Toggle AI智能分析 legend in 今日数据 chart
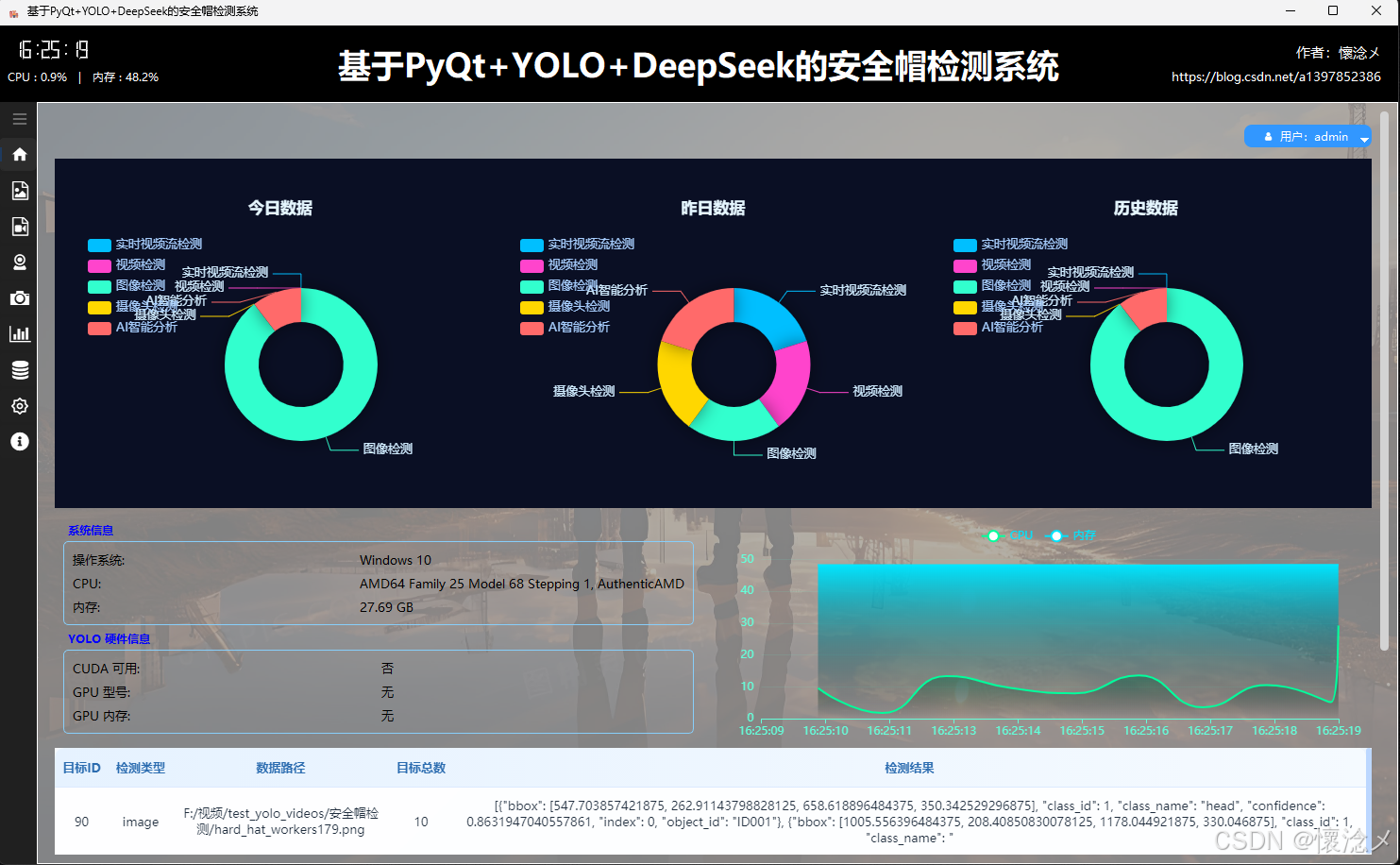This screenshot has width=1400, height=865. tap(132, 327)
